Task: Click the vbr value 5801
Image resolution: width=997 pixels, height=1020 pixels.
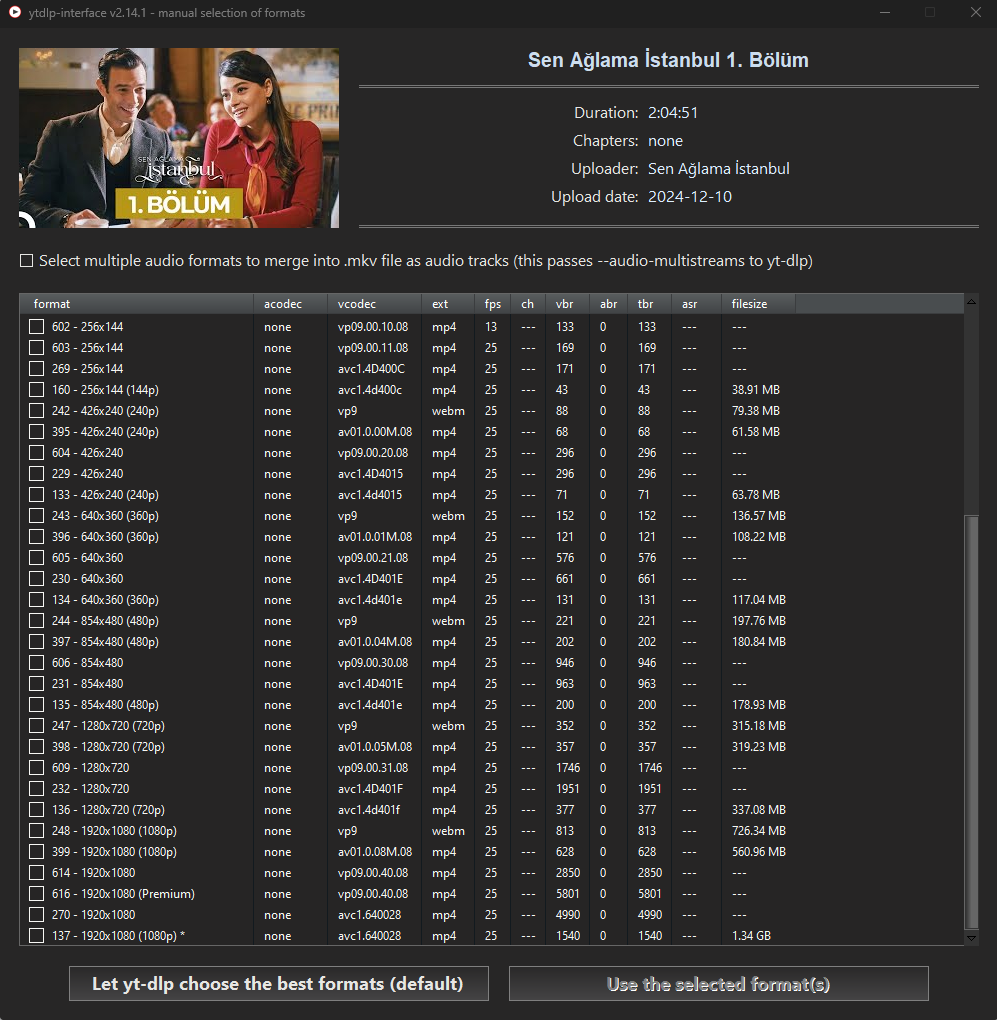Action: coord(568,894)
